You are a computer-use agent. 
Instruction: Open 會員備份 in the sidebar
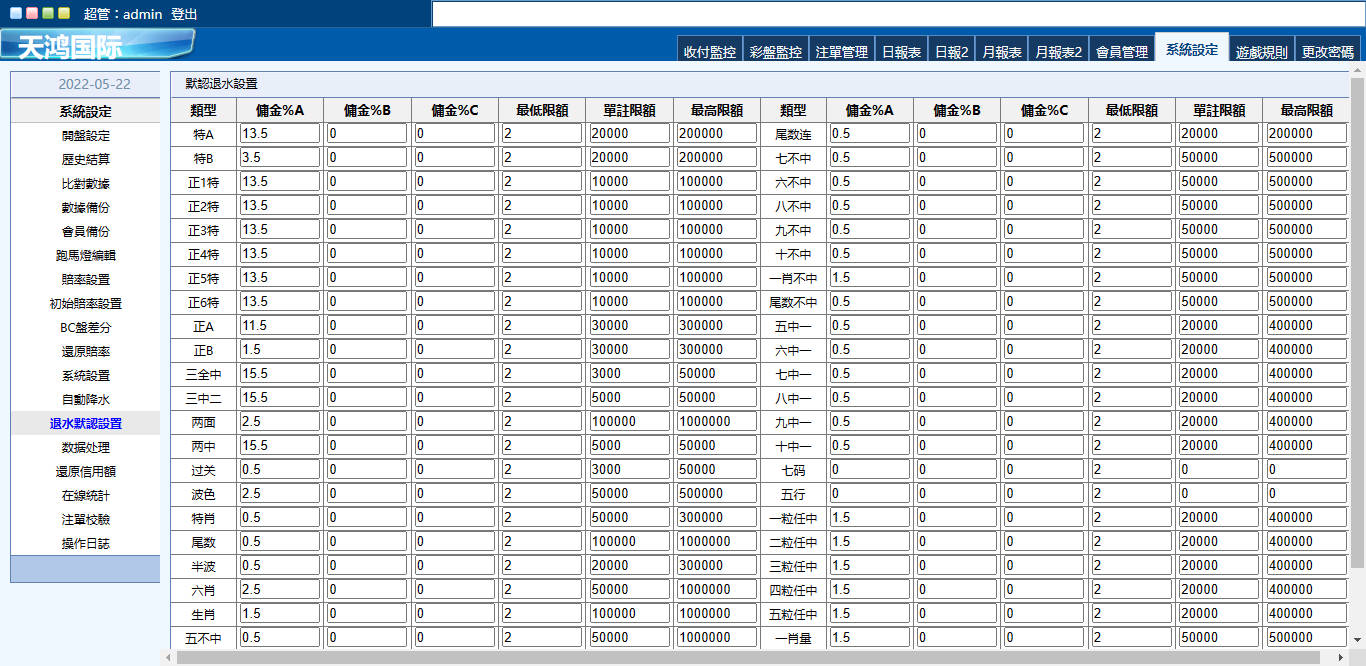tap(85, 232)
